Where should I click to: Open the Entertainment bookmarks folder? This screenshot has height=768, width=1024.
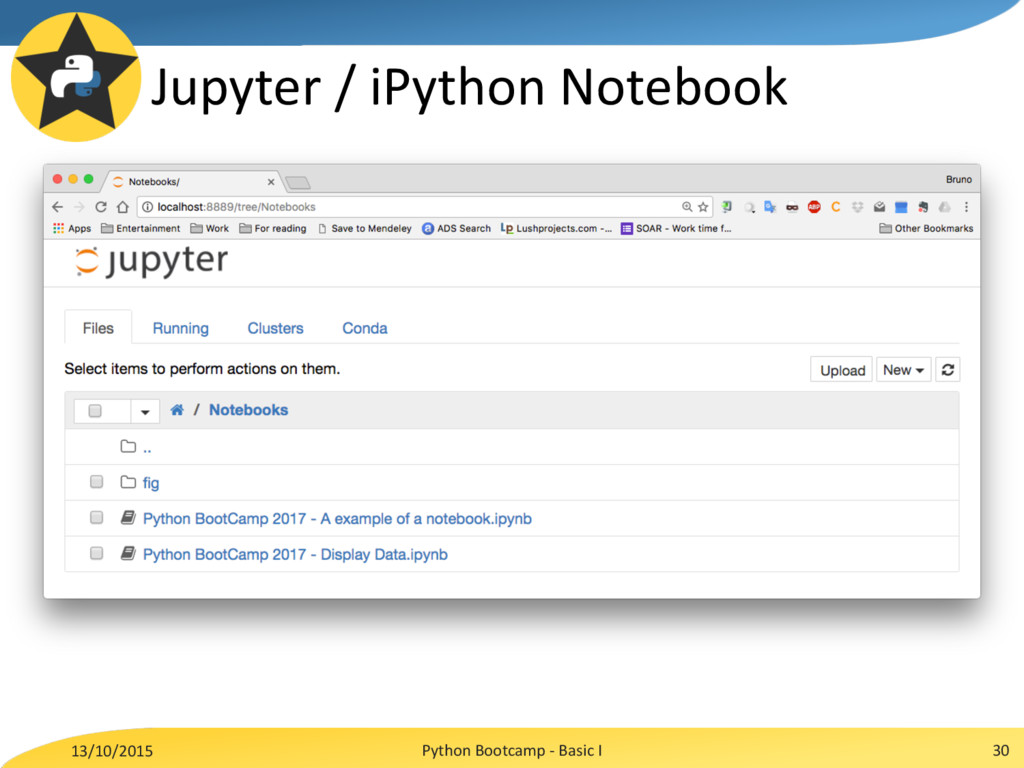(140, 228)
